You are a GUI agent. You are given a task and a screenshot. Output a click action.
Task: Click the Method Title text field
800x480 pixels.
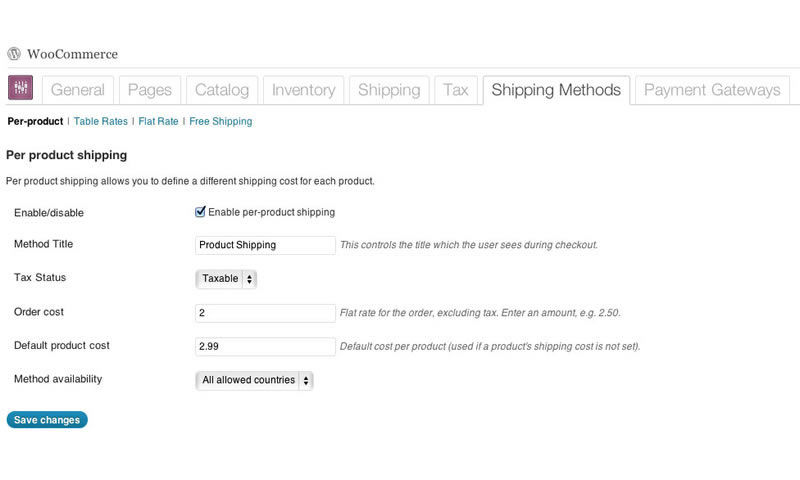(x=265, y=245)
